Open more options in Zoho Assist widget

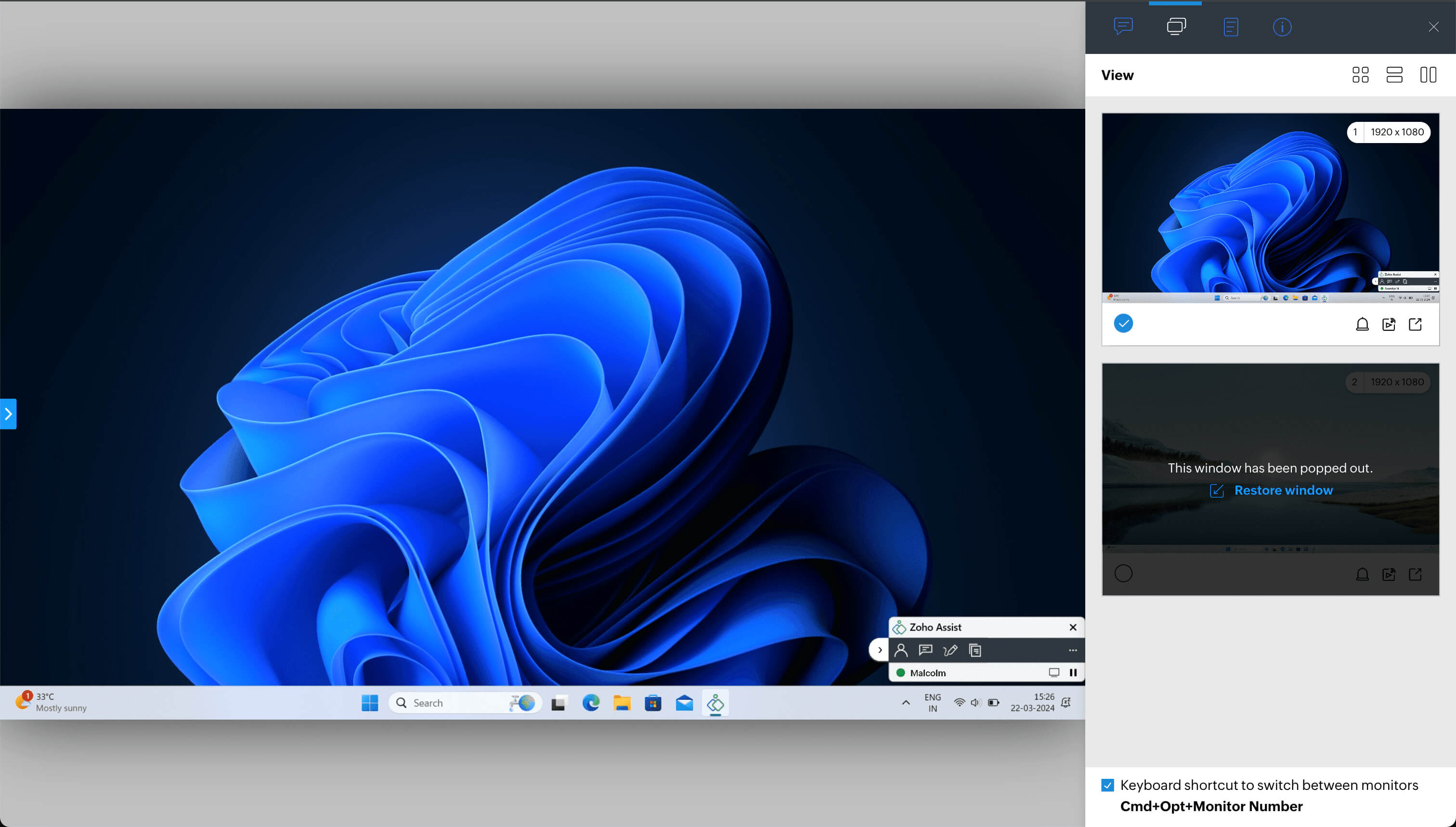(1072, 650)
